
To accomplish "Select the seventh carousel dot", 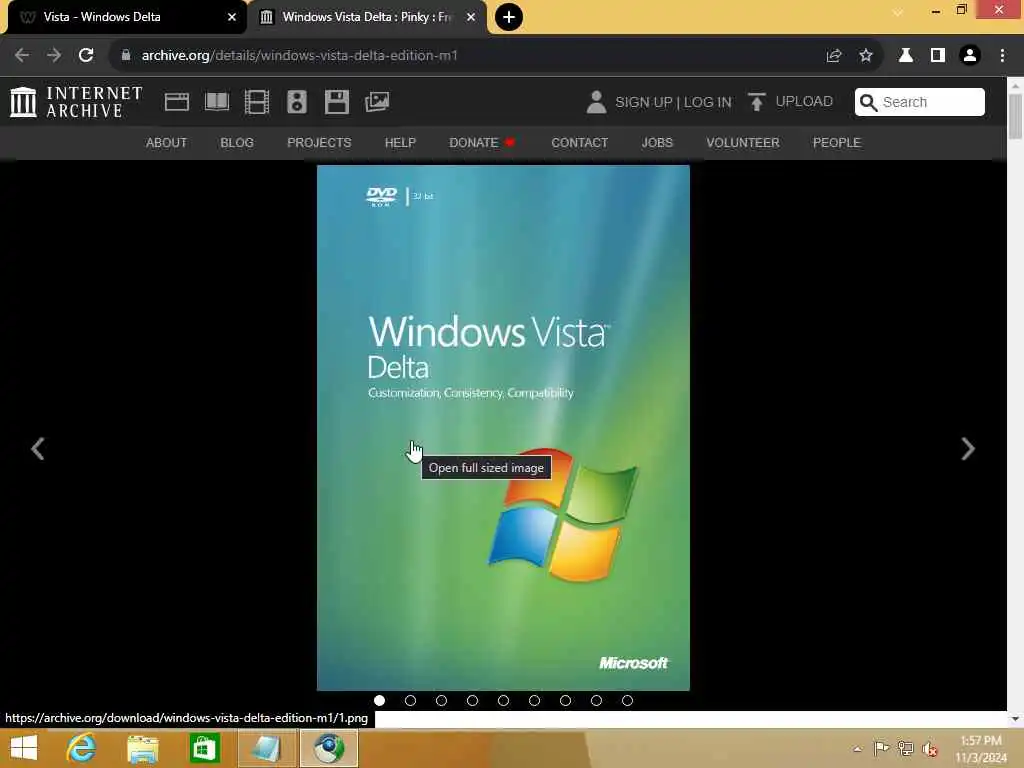I will [x=566, y=700].
